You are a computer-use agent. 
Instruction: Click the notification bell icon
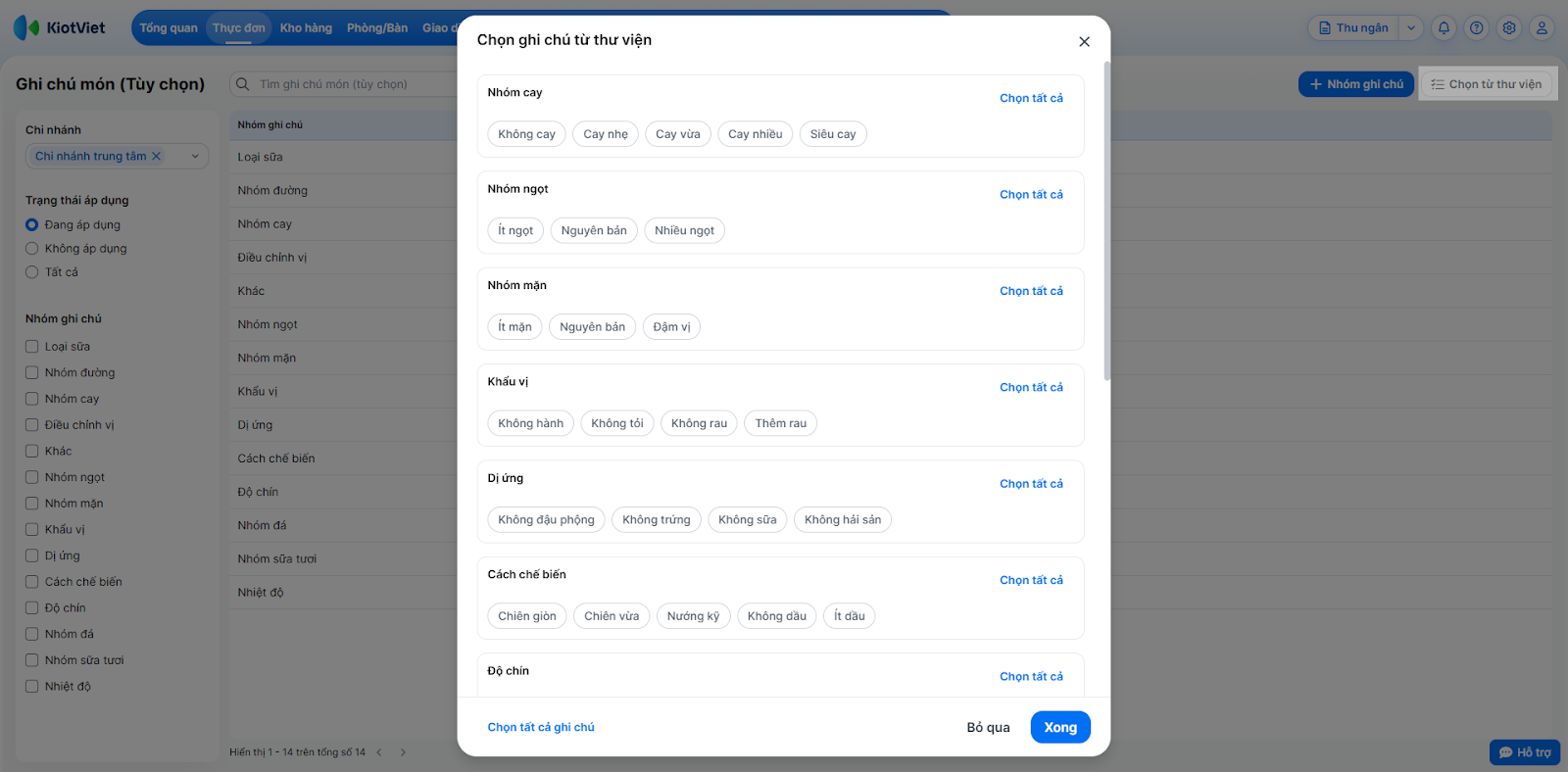click(x=1444, y=28)
